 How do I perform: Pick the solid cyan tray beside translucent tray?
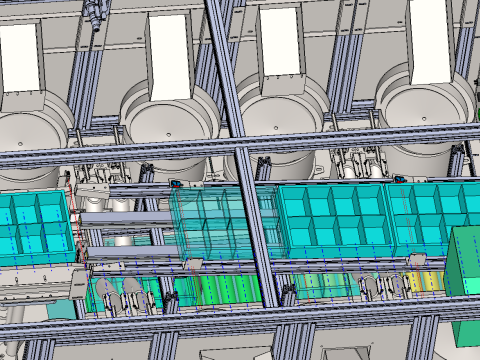click(335, 221)
